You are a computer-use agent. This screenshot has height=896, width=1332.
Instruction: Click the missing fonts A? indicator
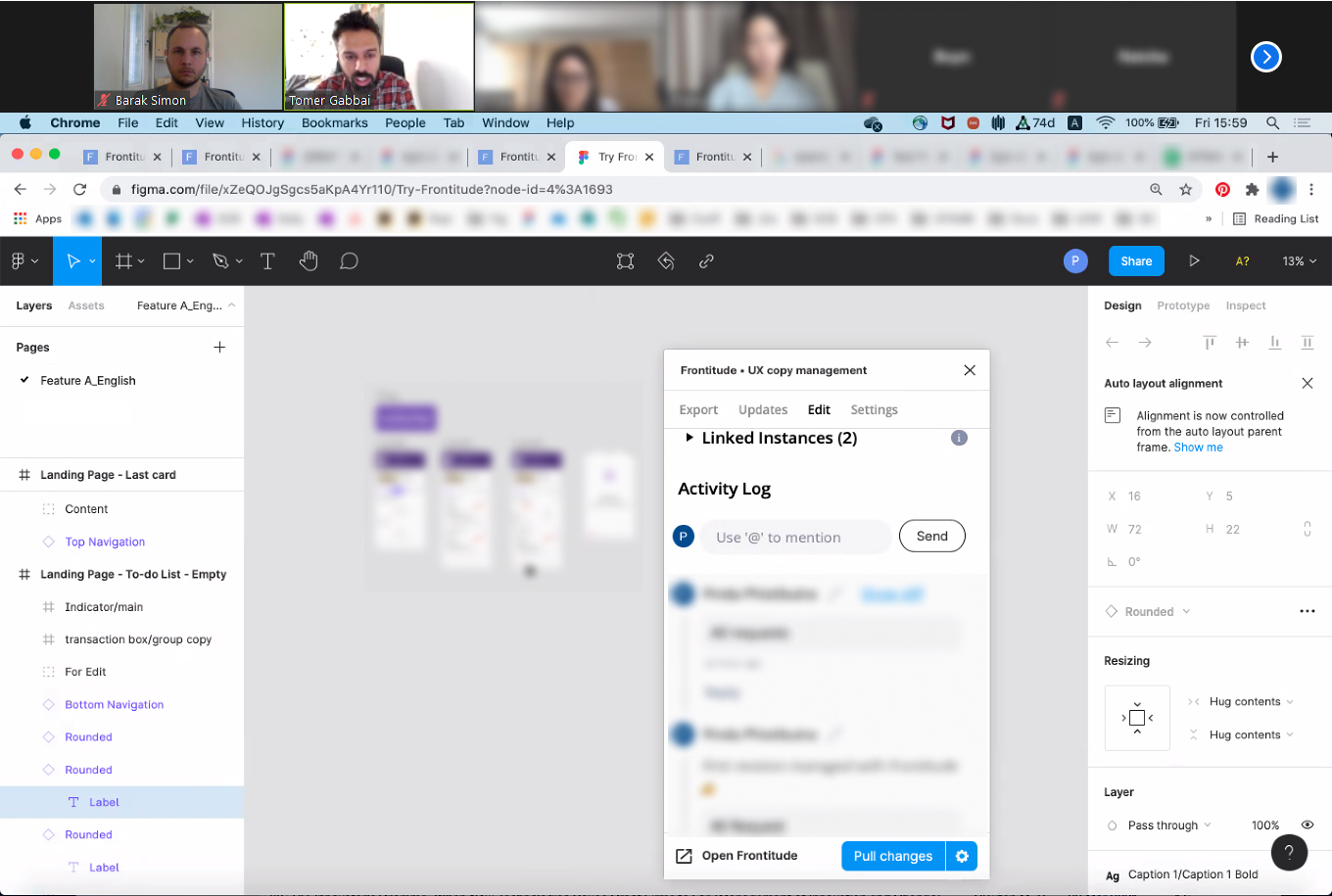1242,261
